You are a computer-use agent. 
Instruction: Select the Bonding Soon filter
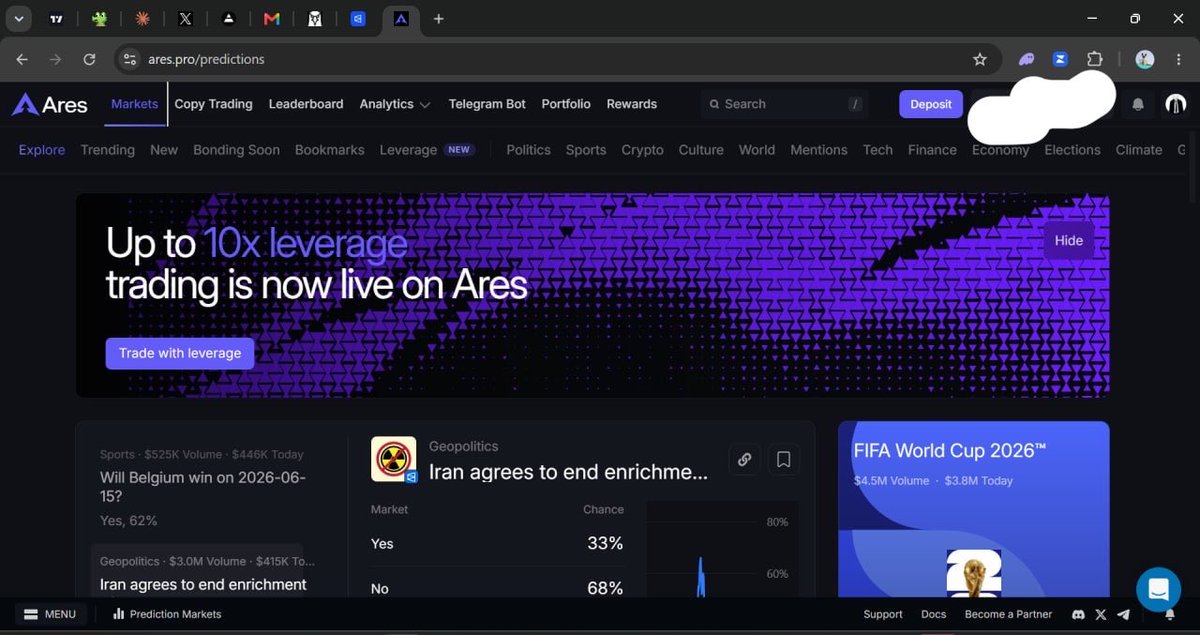[236, 150]
